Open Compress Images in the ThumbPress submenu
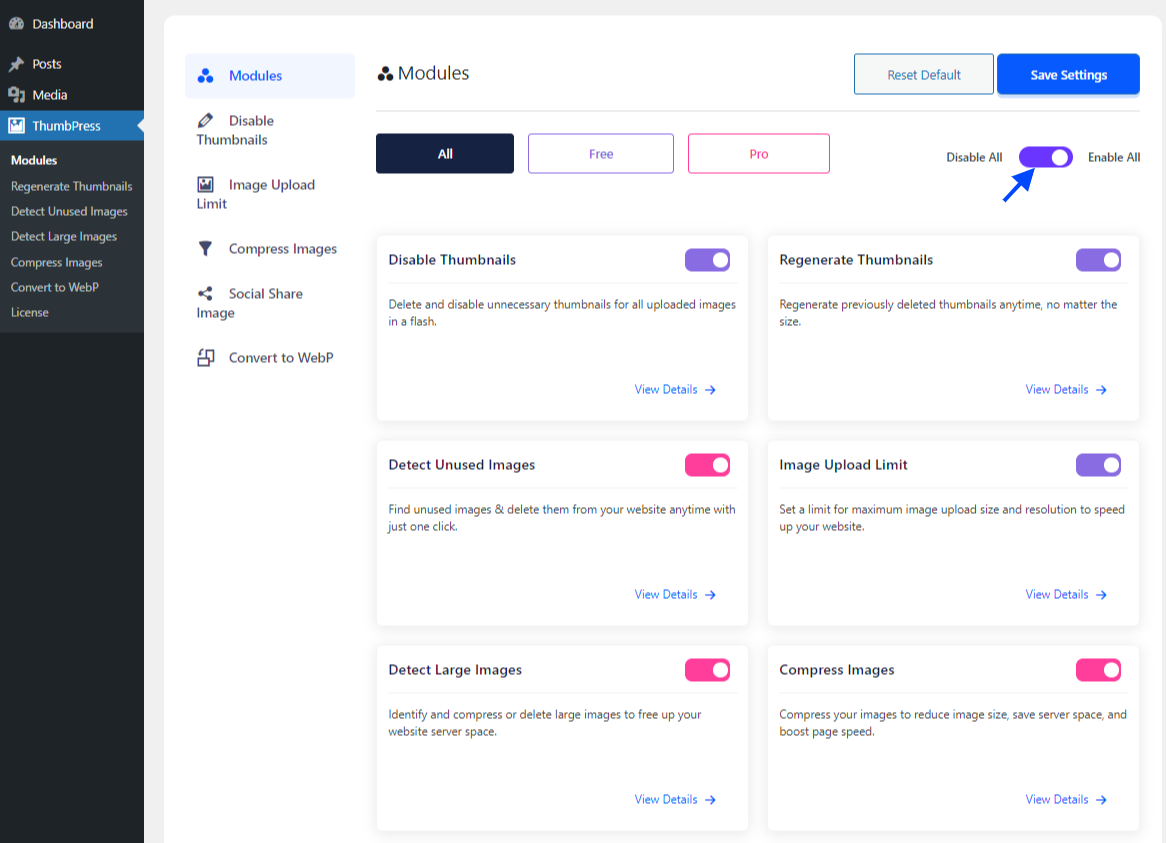1166x843 pixels. click(x=57, y=262)
